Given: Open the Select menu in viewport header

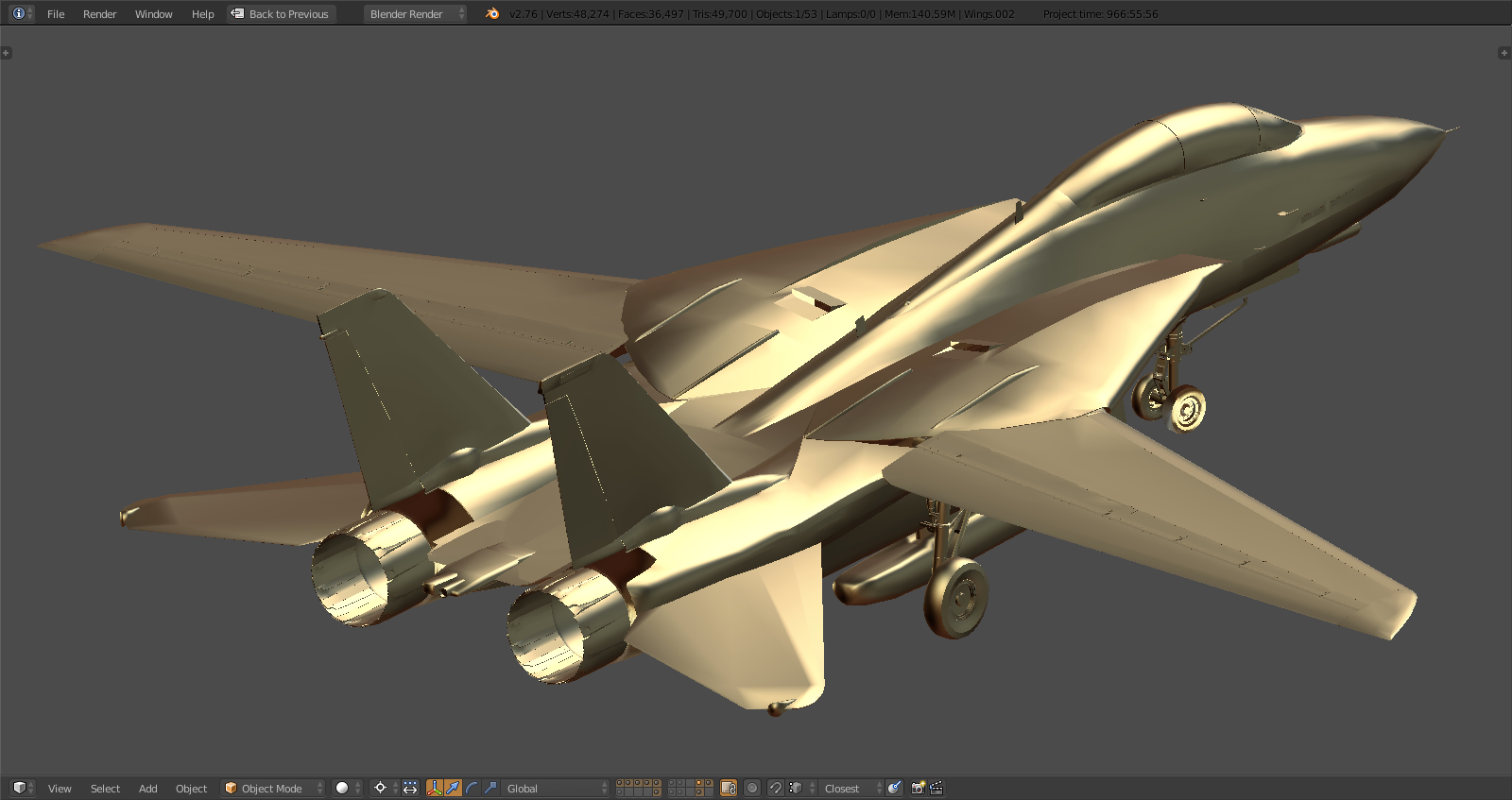Looking at the screenshot, I should [105, 789].
